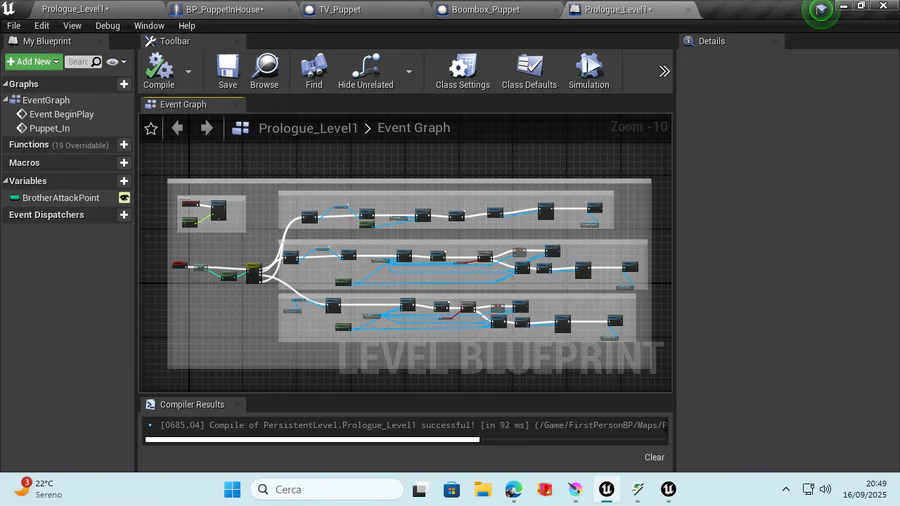Focus the My Blueprint search field
The width and height of the screenshot is (900, 506).
[78, 61]
